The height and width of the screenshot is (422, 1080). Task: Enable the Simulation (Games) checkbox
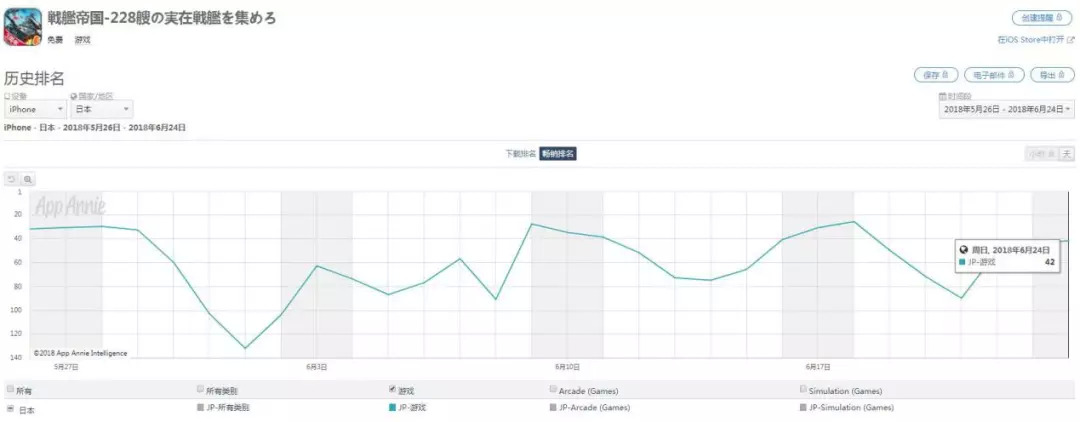[803, 389]
